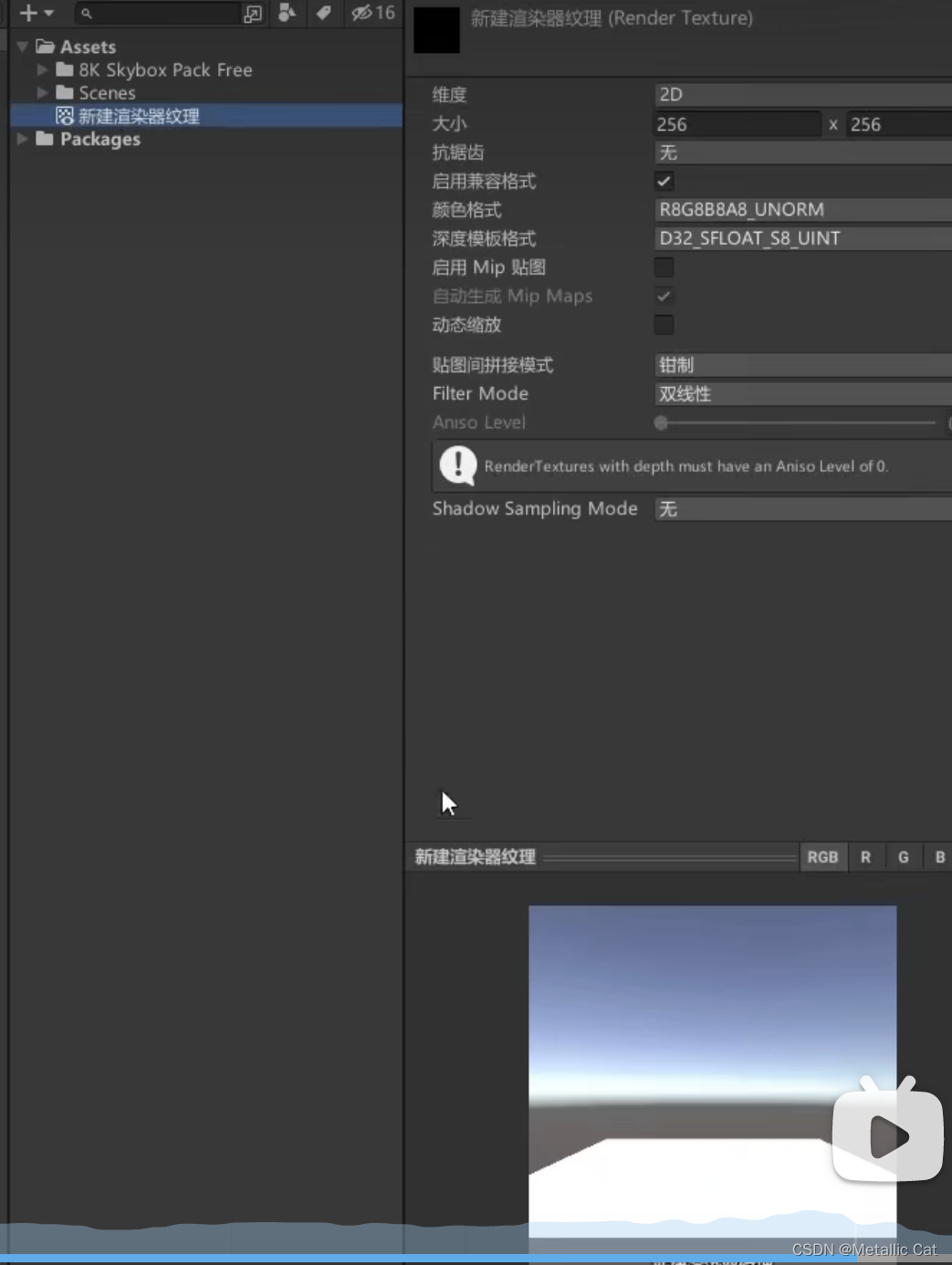Screen dimensions: 952x1265
Task: Click the render texture preview image
Action: [712, 1072]
